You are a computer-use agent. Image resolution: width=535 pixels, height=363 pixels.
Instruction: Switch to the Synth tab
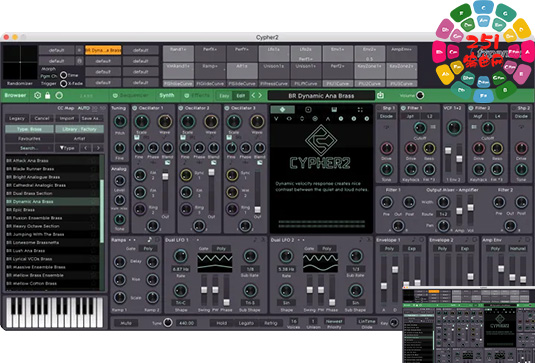pyautogui.click(x=167, y=96)
